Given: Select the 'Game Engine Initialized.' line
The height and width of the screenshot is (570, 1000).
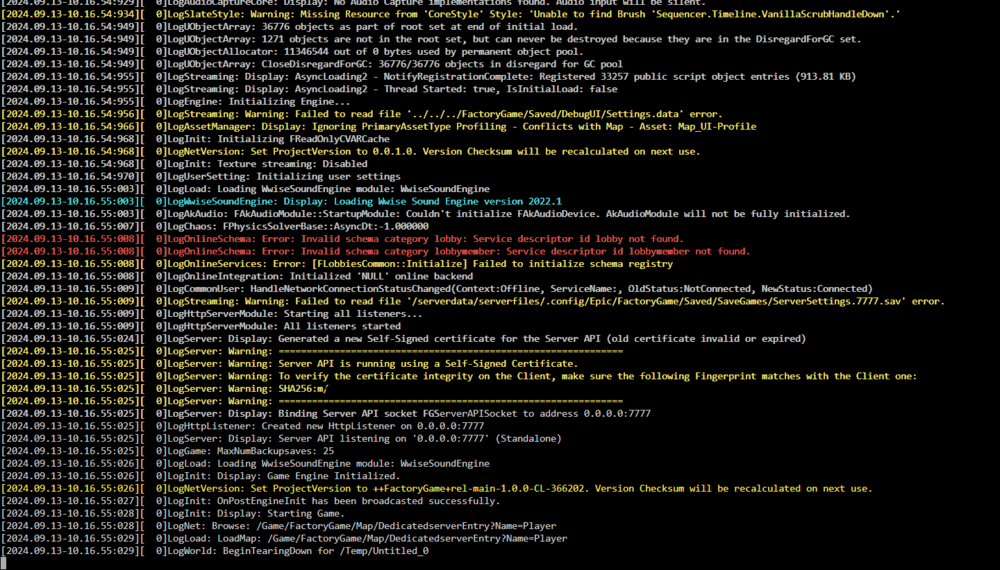Looking at the screenshot, I should (x=201, y=476).
